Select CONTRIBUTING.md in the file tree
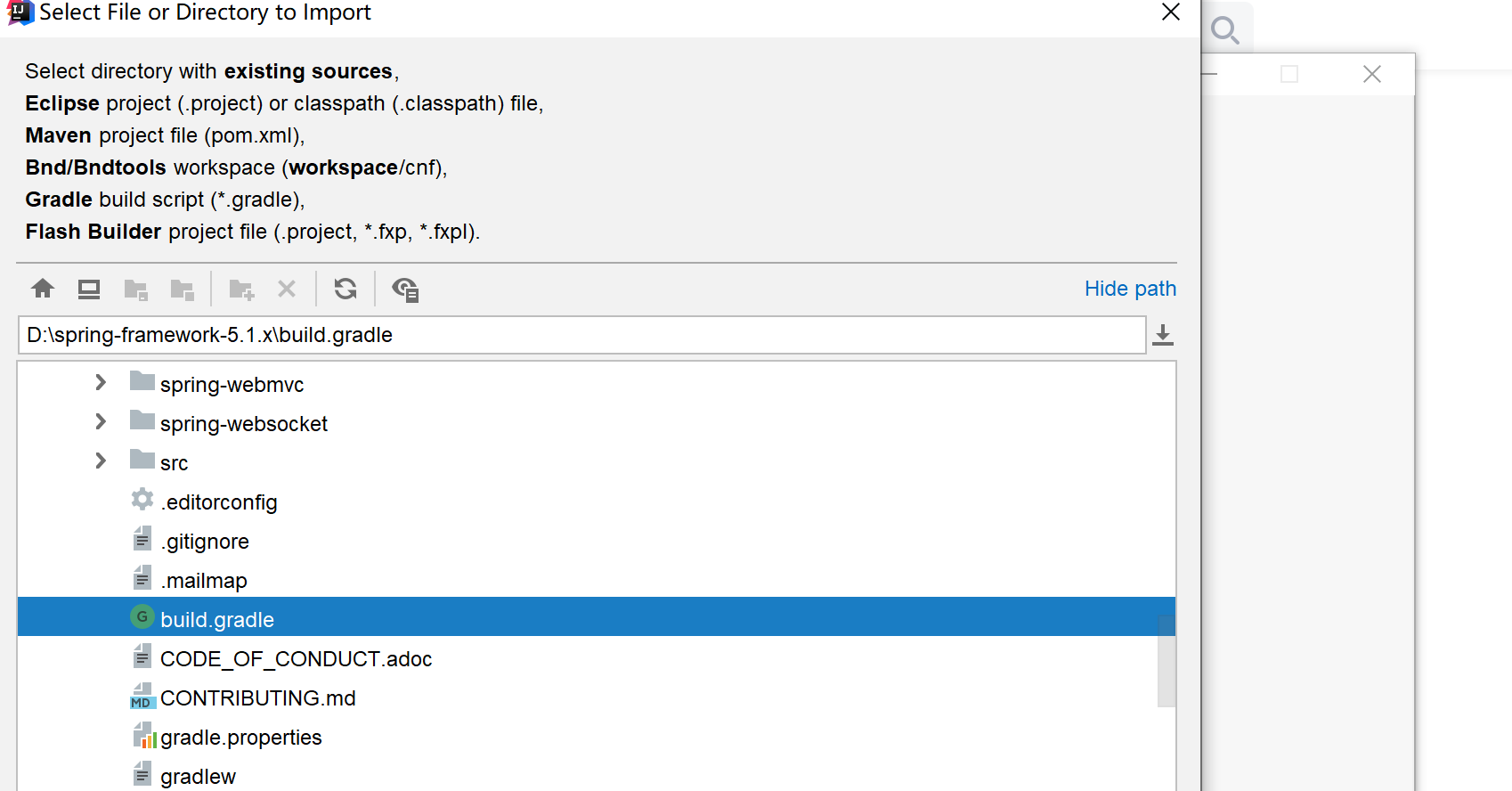Viewport: 1512px width, 791px height. [x=257, y=698]
